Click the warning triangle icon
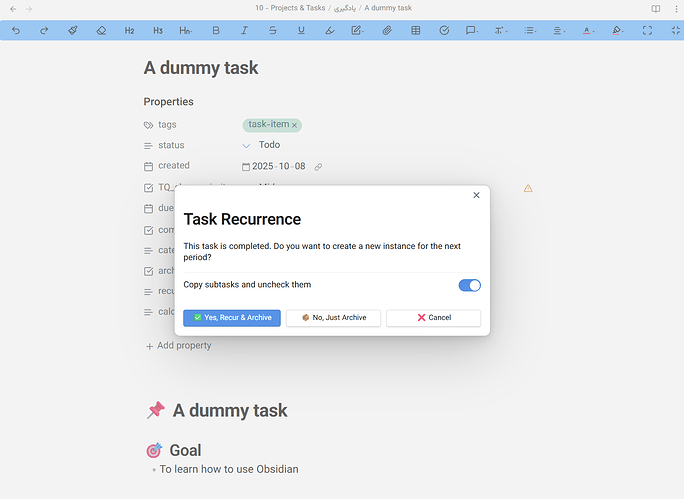The height and width of the screenshot is (499, 684). [x=528, y=188]
